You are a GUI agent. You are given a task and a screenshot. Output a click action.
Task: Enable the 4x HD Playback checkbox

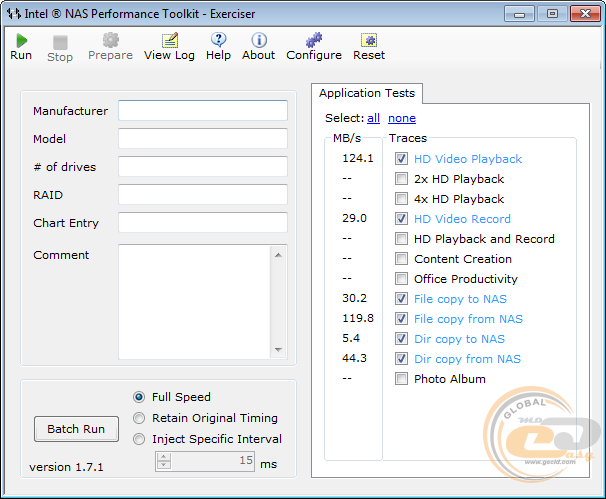[401, 199]
